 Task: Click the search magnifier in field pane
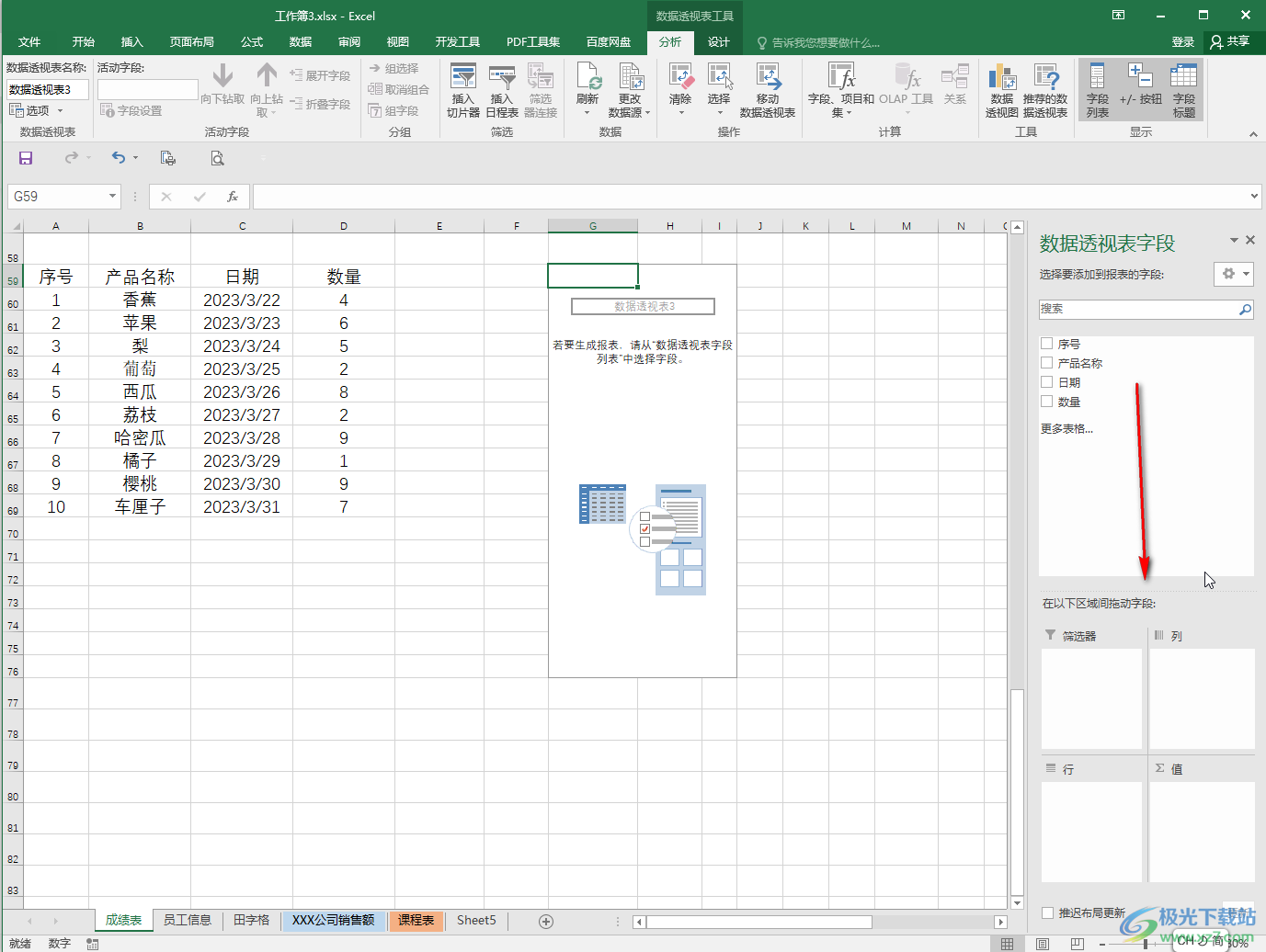(x=1245, y=310)
